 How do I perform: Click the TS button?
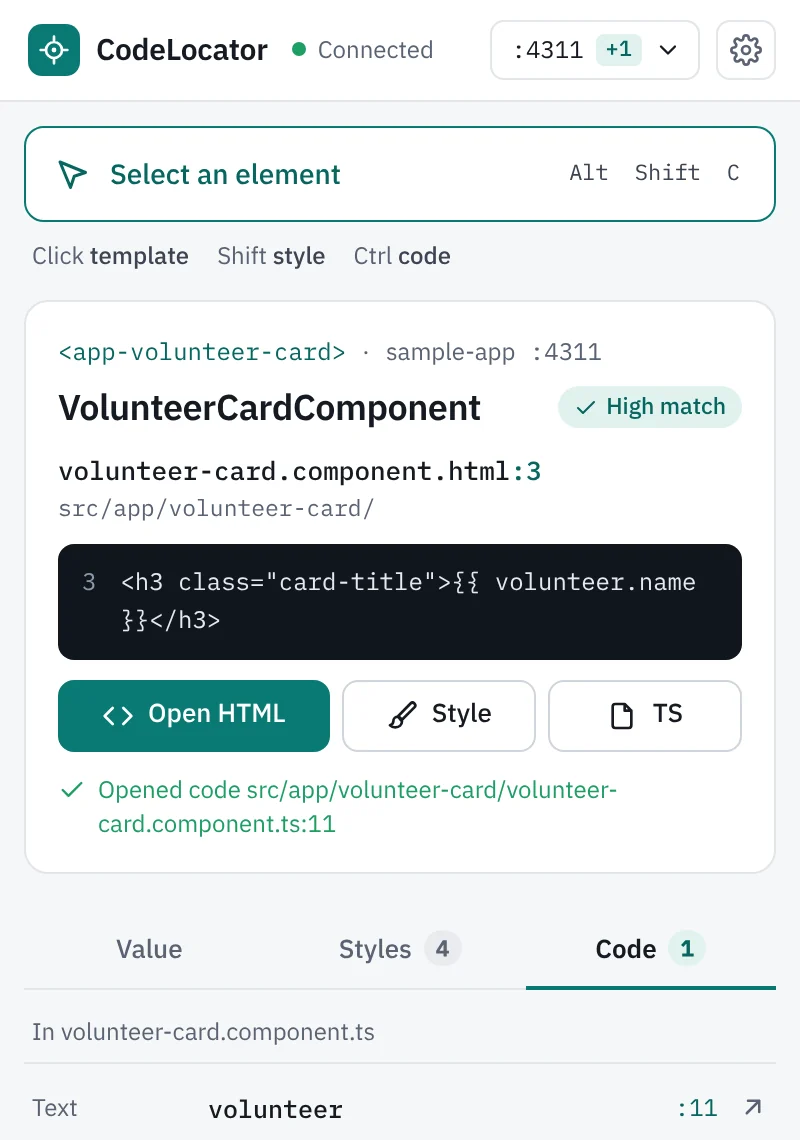point(645,715)
